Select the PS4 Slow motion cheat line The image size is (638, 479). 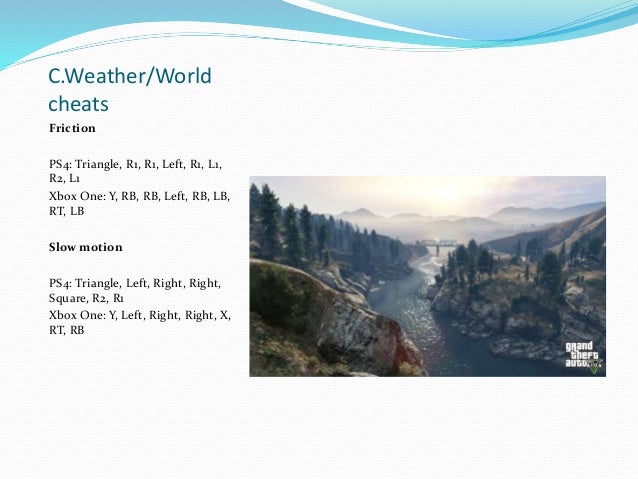[x=135, y=290]
